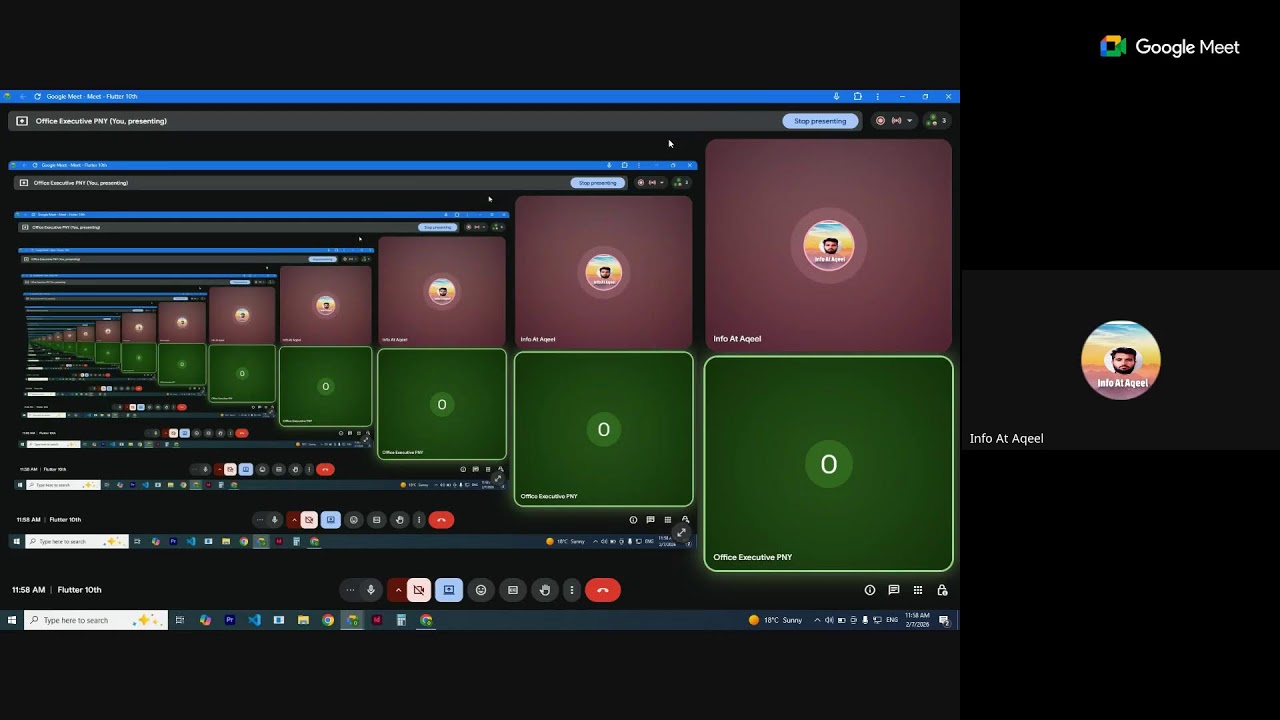Open browser three-dot menu in title bar
This screenshot has height=720, width=1280.
[x=878, y=97]
